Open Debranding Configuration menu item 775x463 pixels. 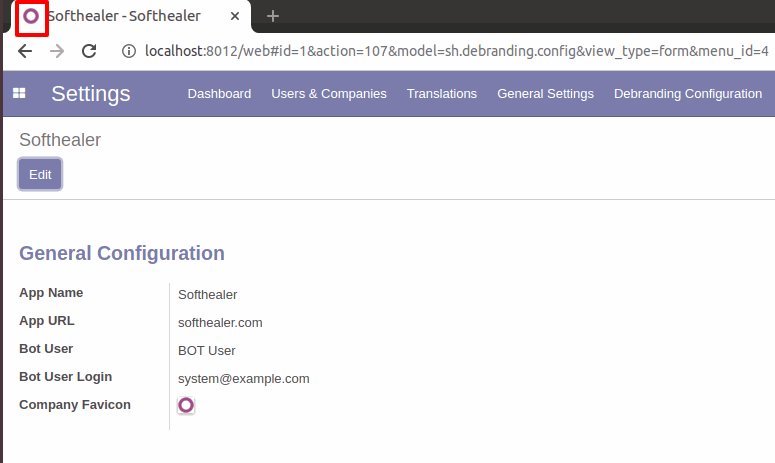[x=688, y=94]
